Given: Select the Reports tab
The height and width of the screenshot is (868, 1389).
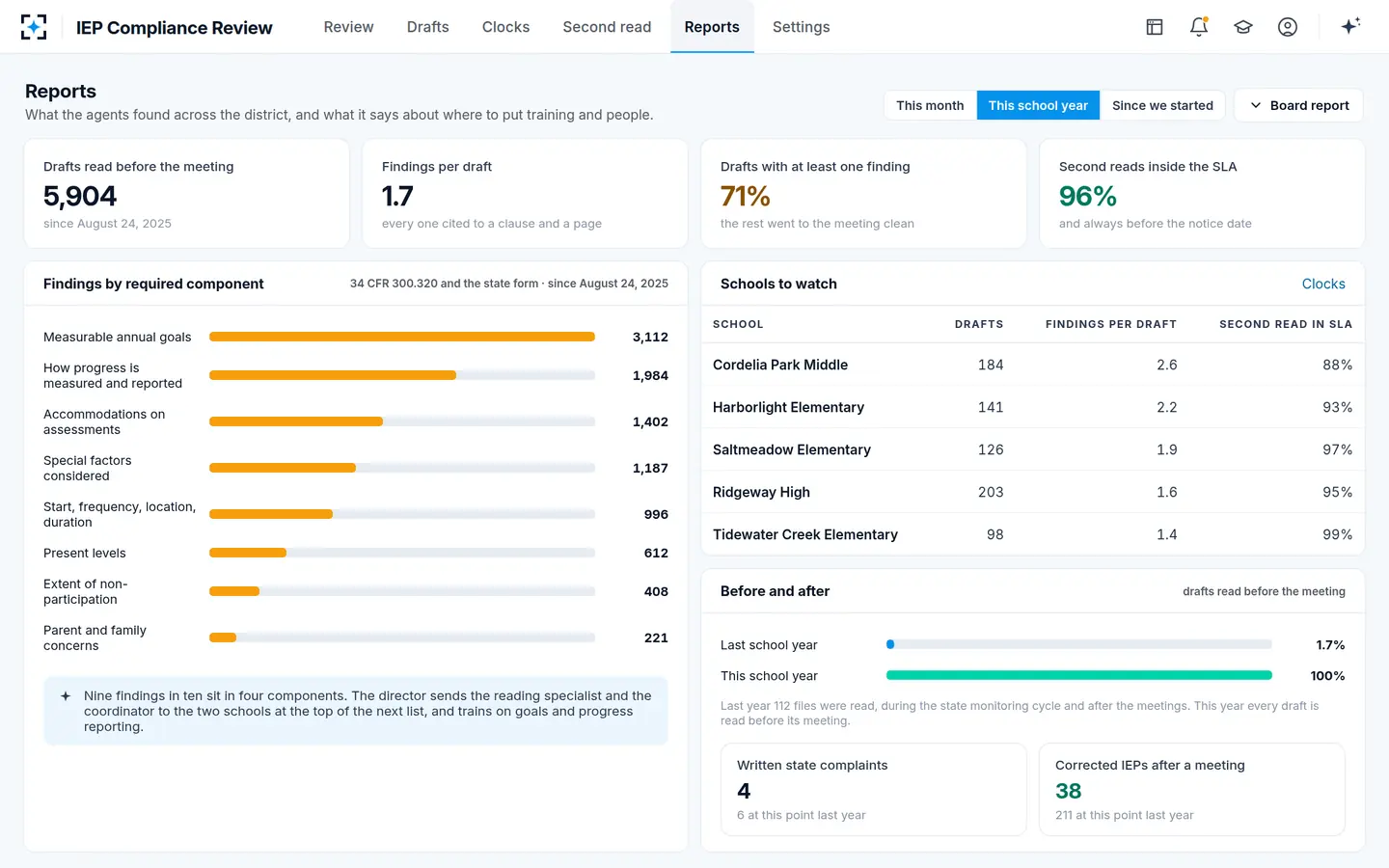Looking at the screenshot, I should (x=712, y=27).
